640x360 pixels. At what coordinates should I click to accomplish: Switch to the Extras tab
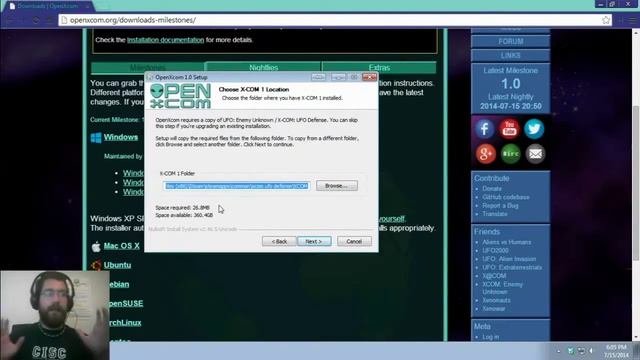(379, 67)
